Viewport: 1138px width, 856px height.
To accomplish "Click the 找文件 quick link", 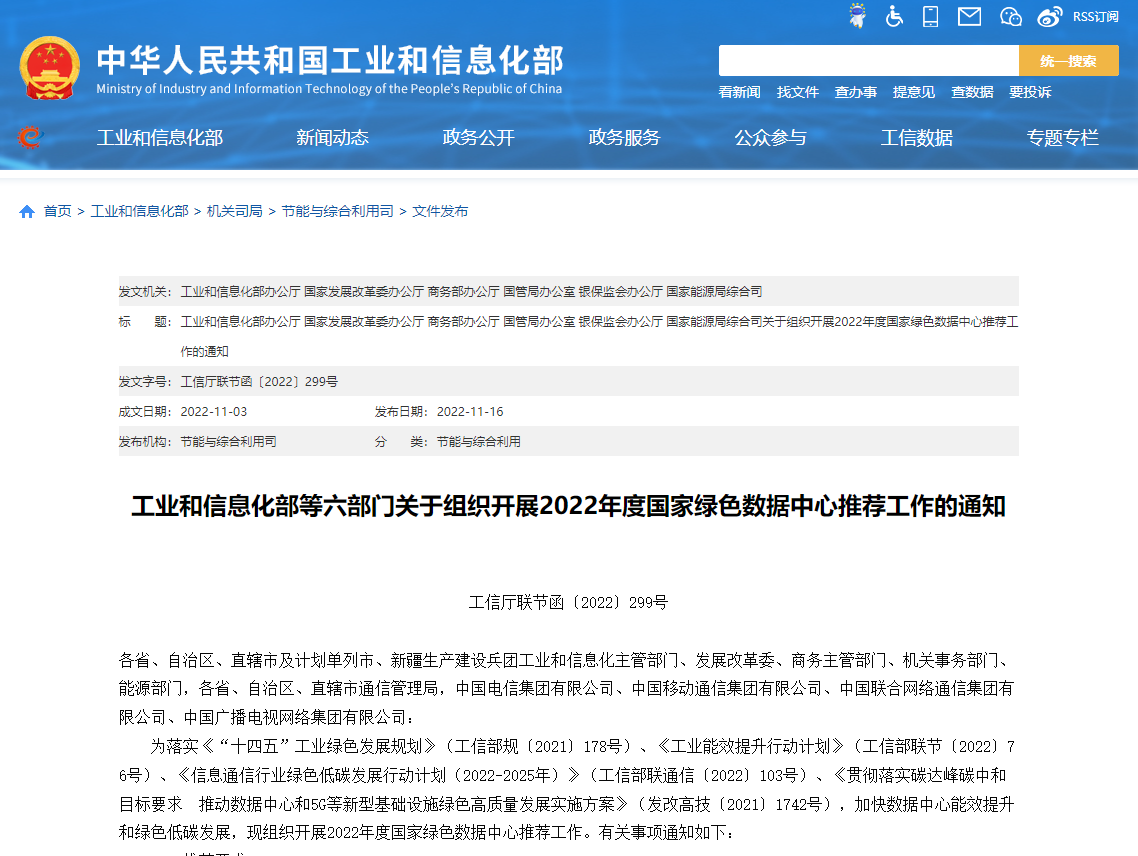I will (798, 92).
